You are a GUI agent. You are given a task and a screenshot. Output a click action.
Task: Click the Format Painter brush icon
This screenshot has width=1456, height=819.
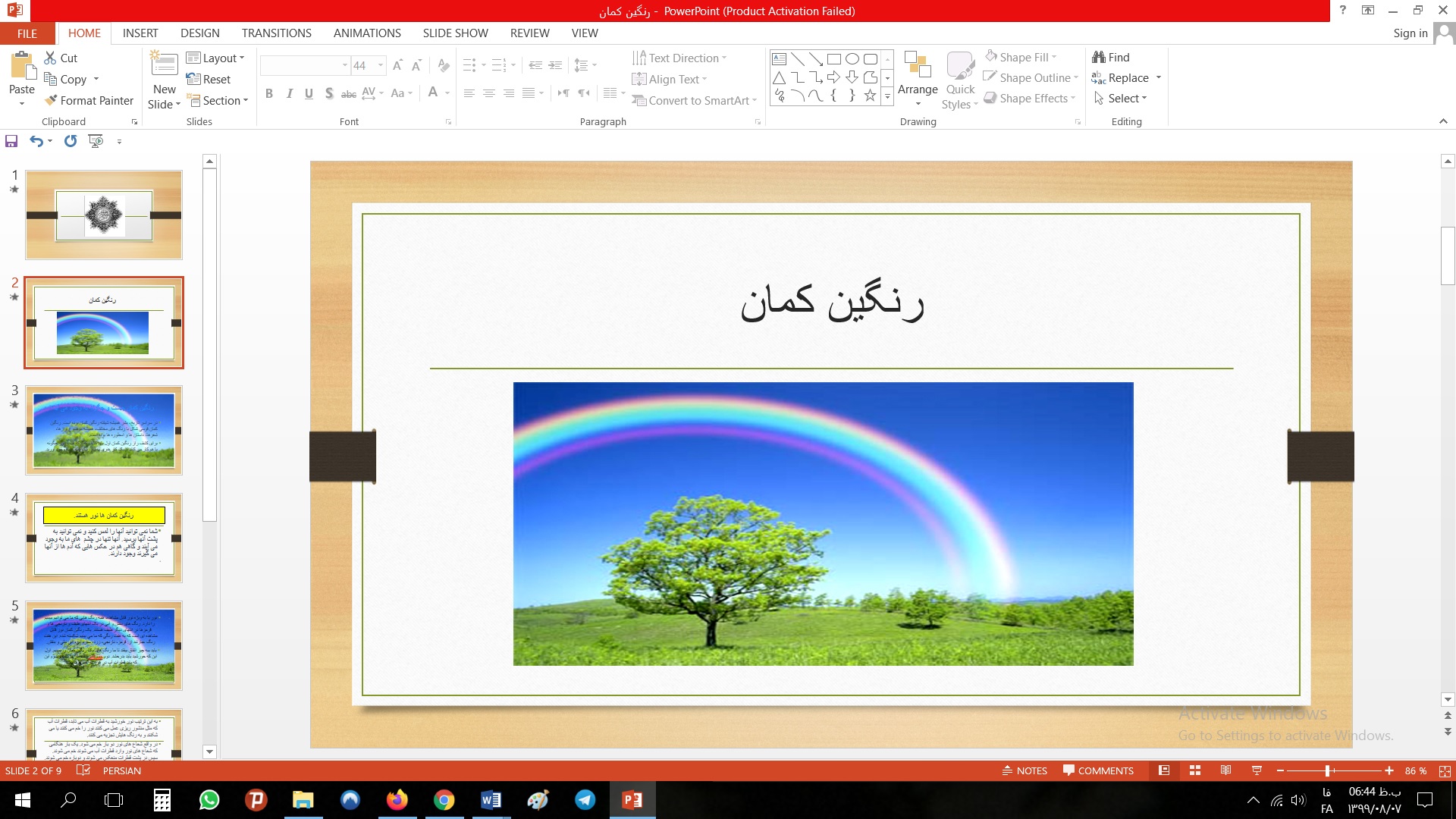click(x=52, y=100)
